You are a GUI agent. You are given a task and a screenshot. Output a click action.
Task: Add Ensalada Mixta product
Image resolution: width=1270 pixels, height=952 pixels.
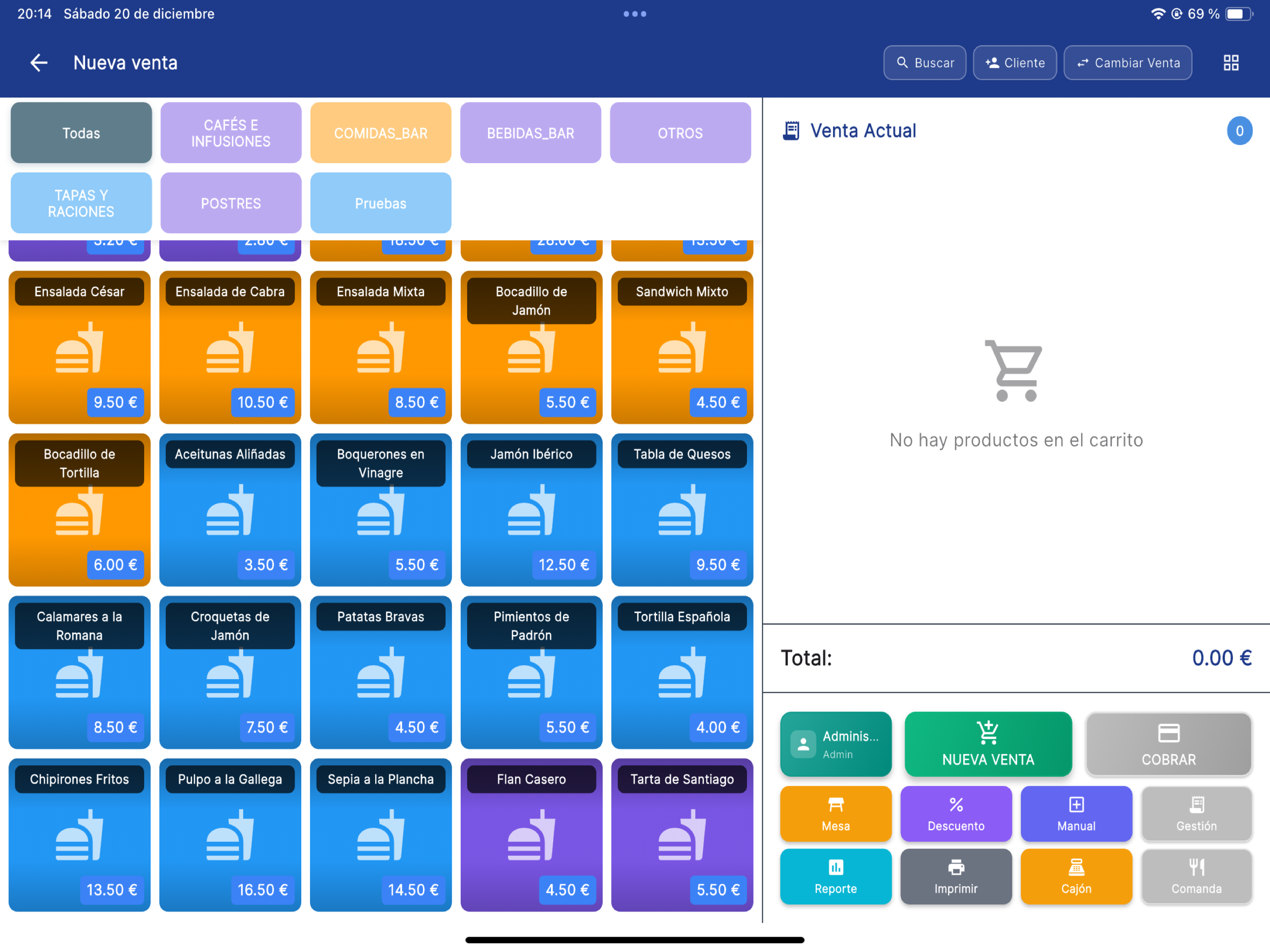click(381, 347)
